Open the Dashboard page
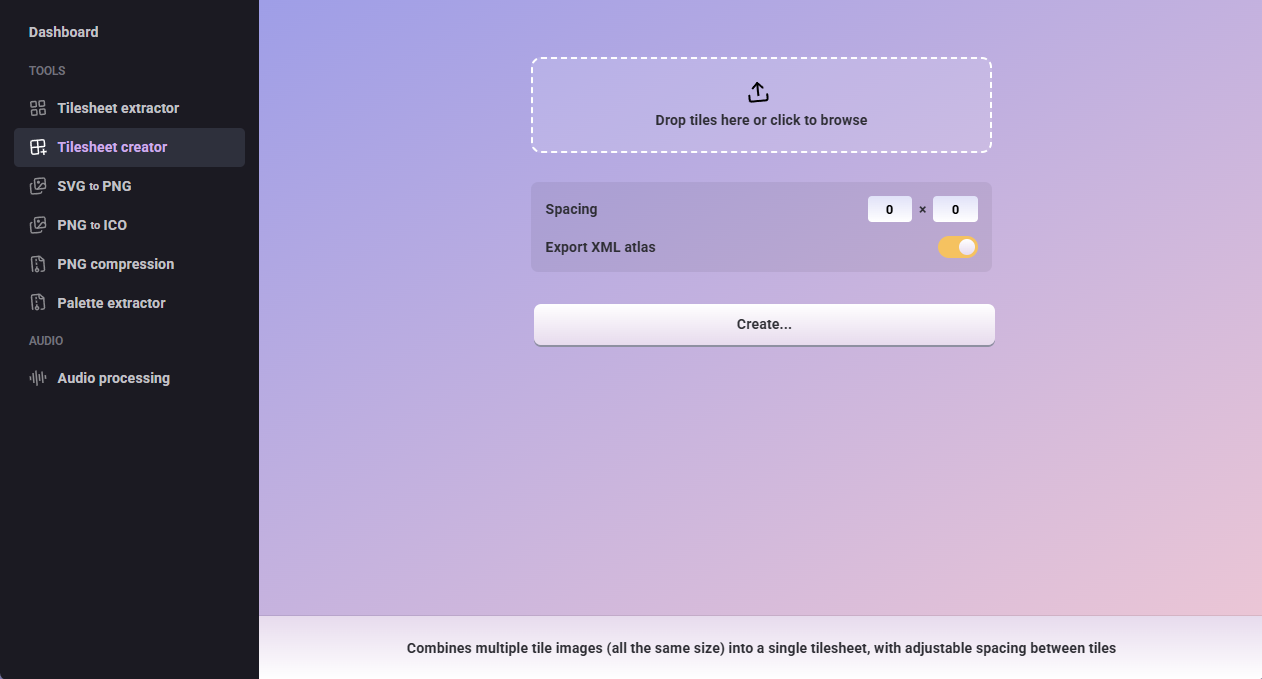Screen dimensions: 1262x679 63,32
